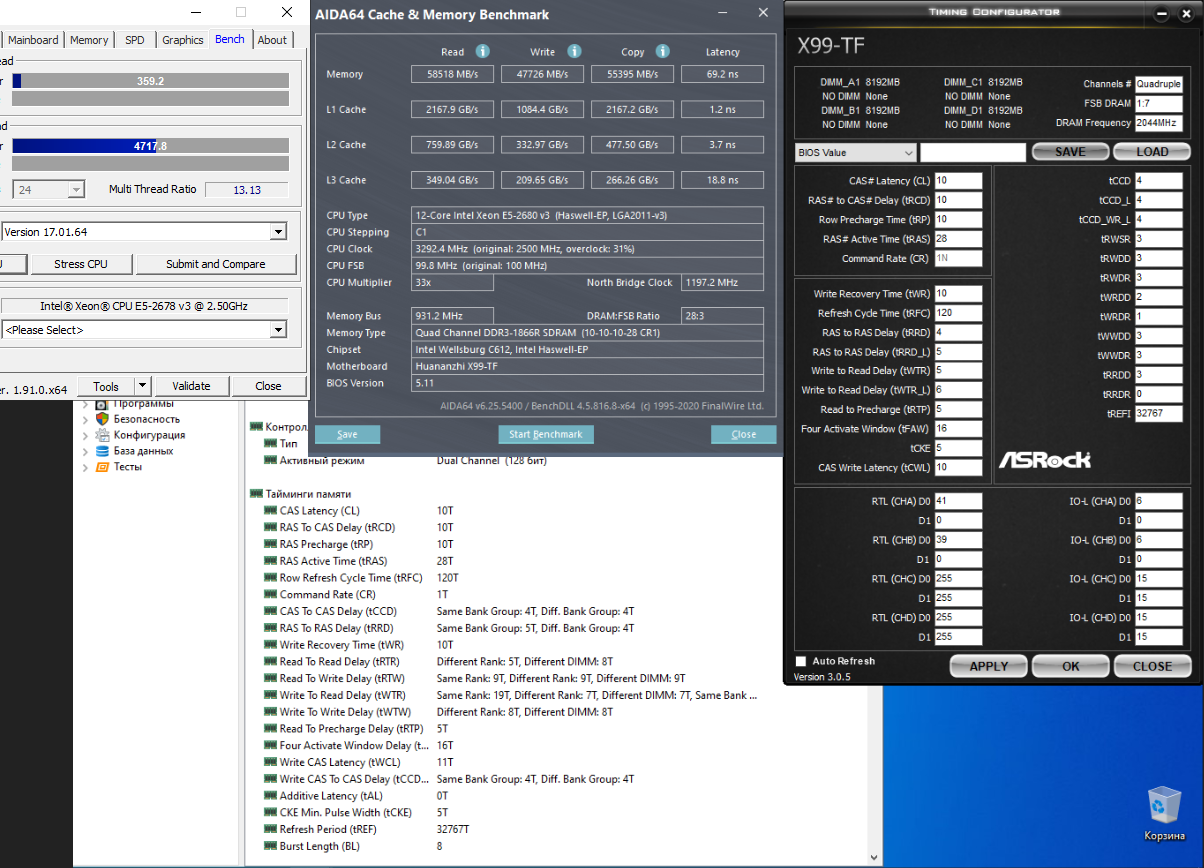The image size is (1204, 868).
Task: Expand the Безопасность tree node
Action: point(85,419)
